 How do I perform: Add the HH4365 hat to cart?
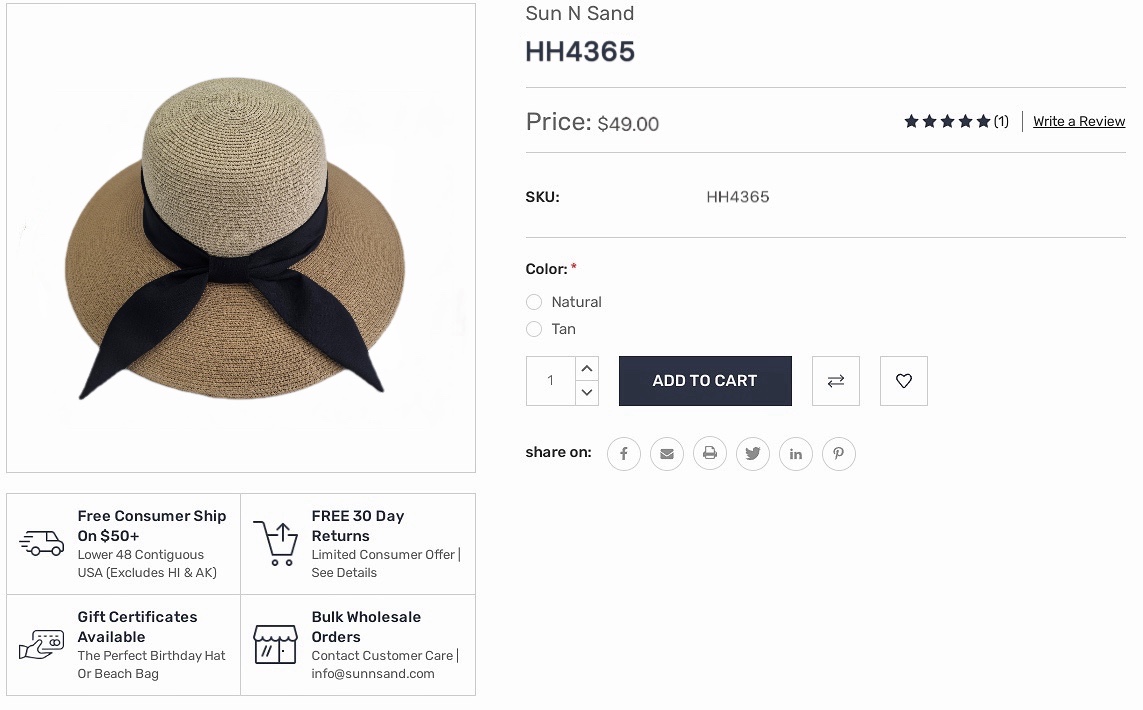coord(705,381)
